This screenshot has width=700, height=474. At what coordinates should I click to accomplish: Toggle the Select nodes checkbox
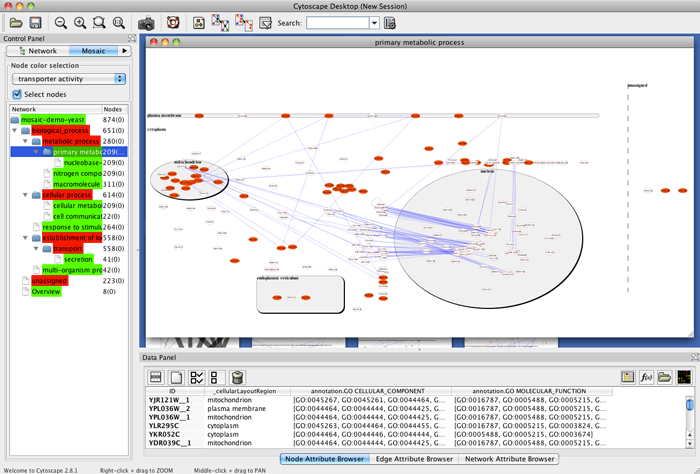16,94
